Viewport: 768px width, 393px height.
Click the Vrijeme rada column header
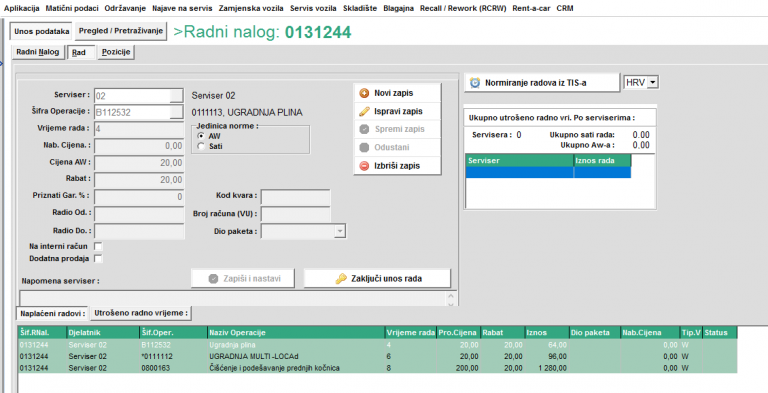point(410,333)
